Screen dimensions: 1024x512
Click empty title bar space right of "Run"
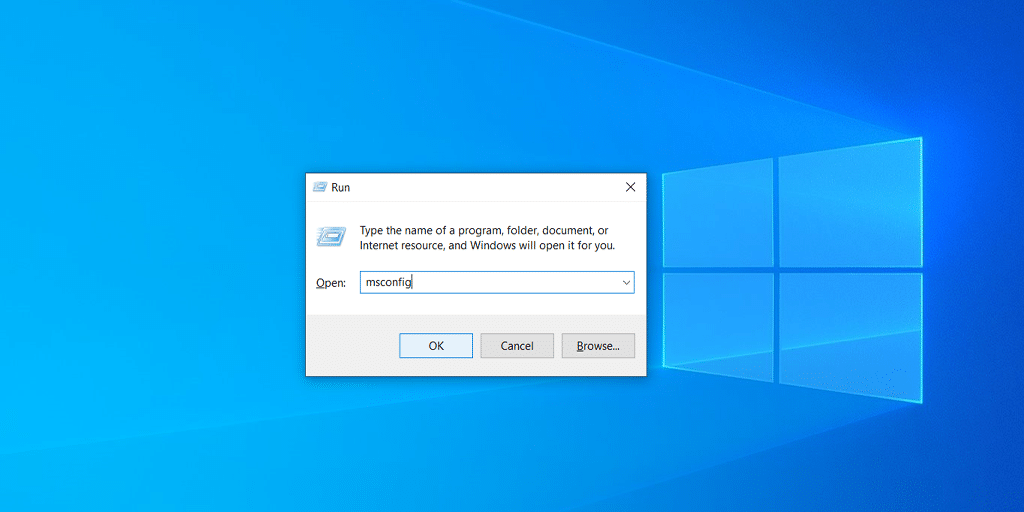tap(480, 187)
